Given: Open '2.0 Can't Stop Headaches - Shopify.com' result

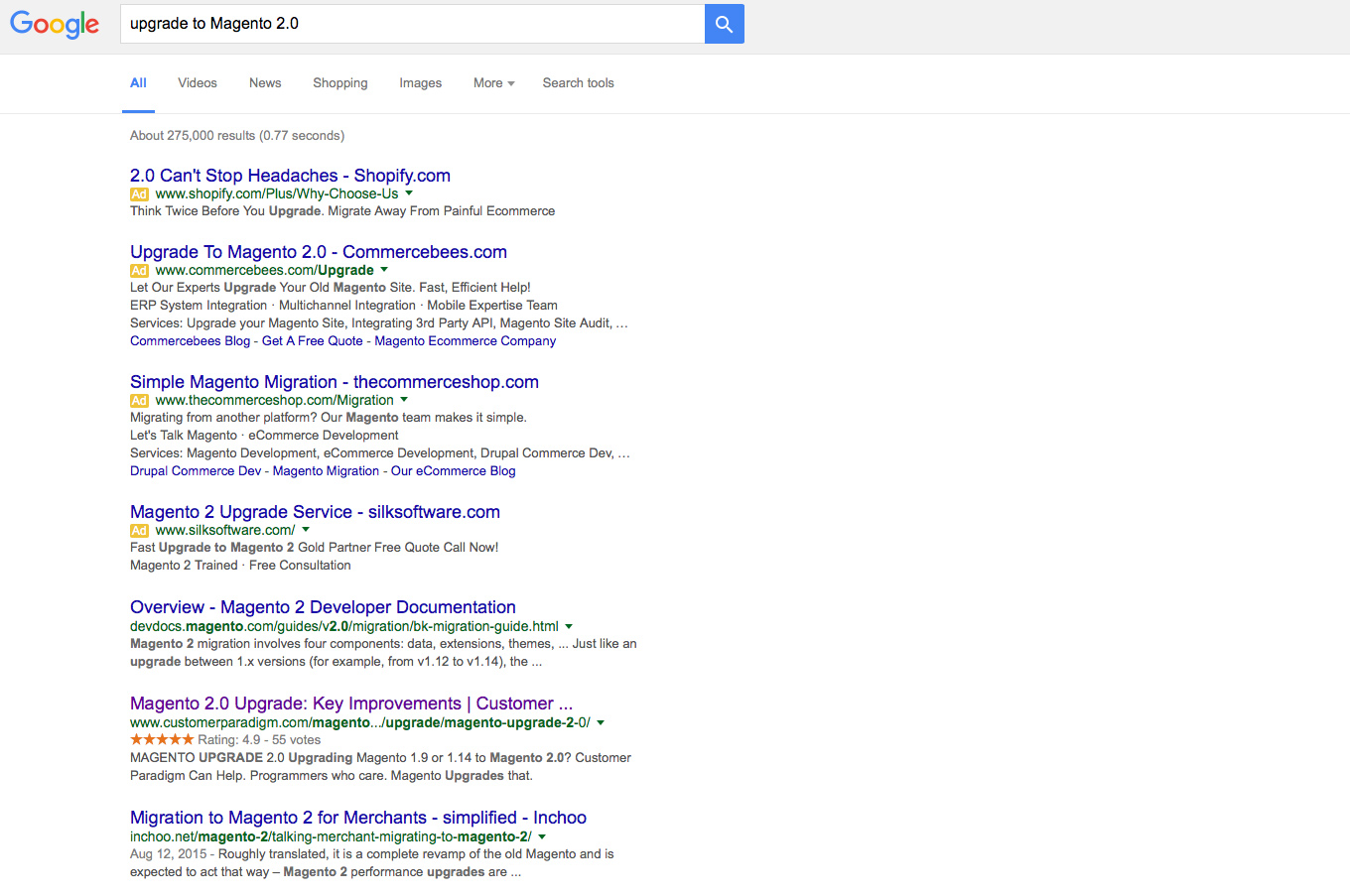Looking at the screenshot, I should [x=290, y=176].
